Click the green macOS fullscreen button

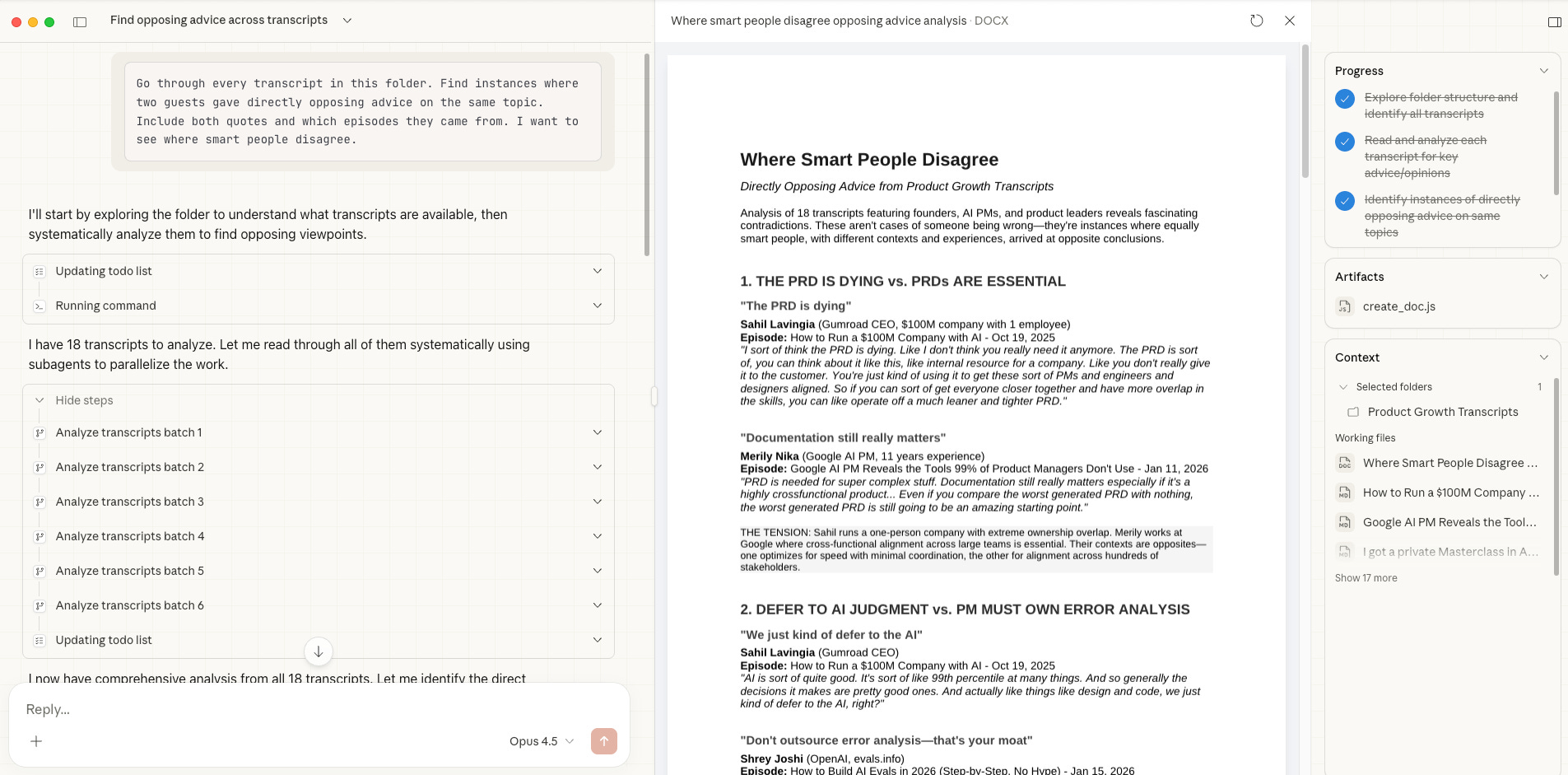[x=49, y=22]
